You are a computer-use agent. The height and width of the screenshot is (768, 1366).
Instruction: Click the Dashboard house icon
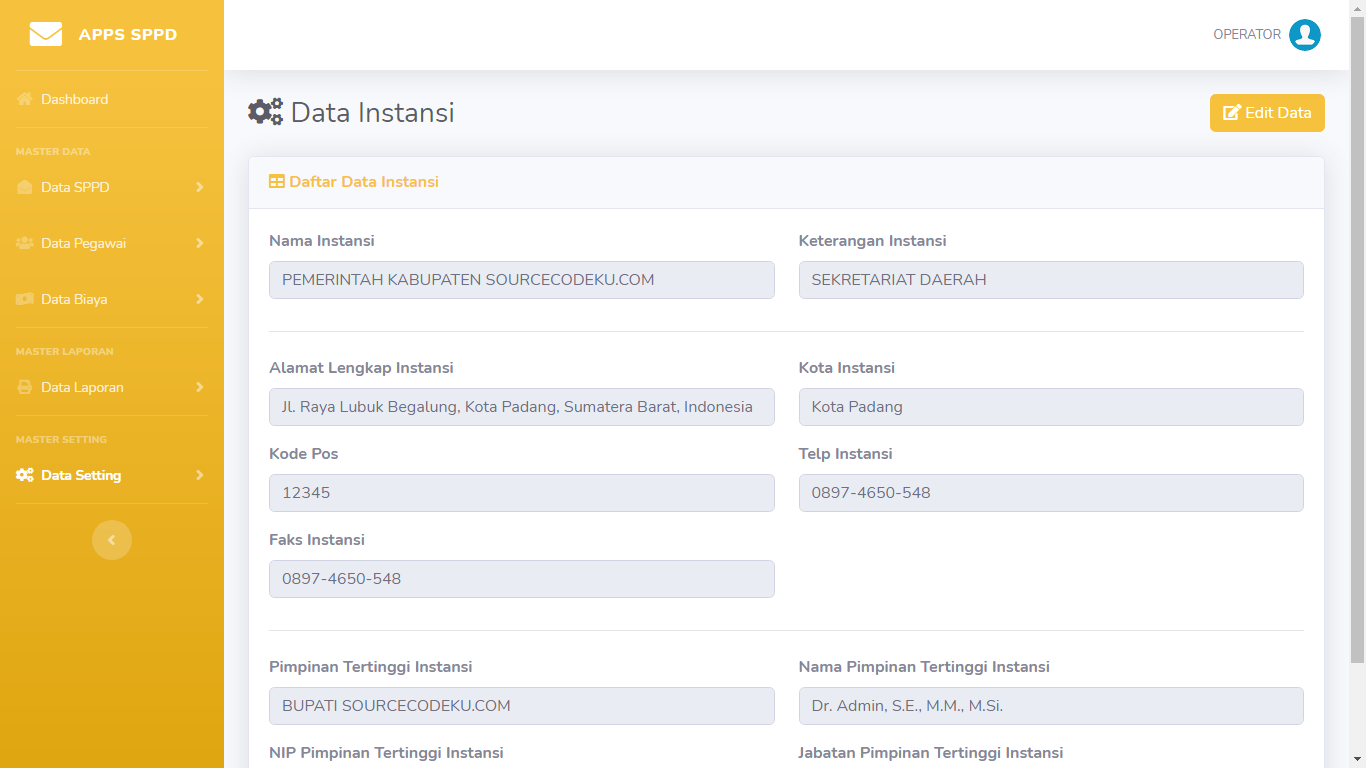(25, 99)
